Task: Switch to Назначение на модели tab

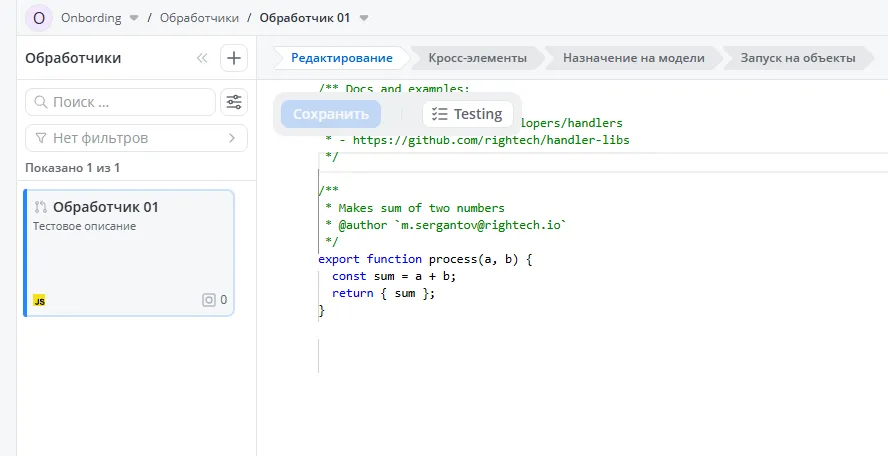Action: coord(633,58)
